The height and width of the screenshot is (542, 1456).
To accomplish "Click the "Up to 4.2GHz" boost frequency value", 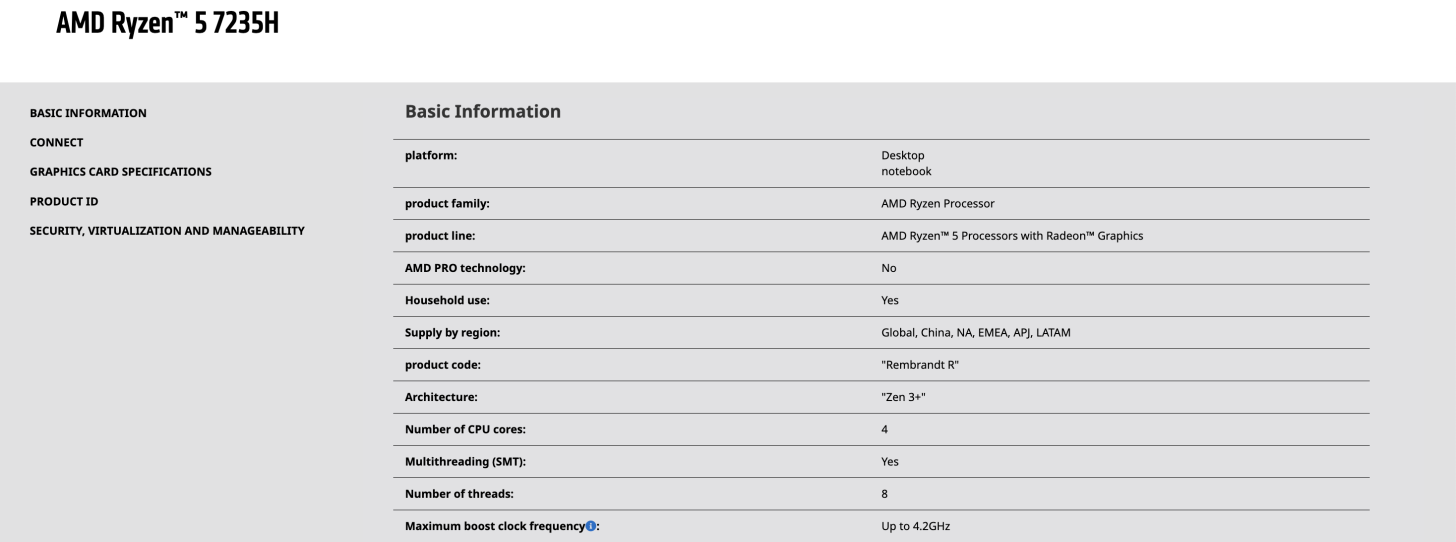I will [x=915, y=525].
